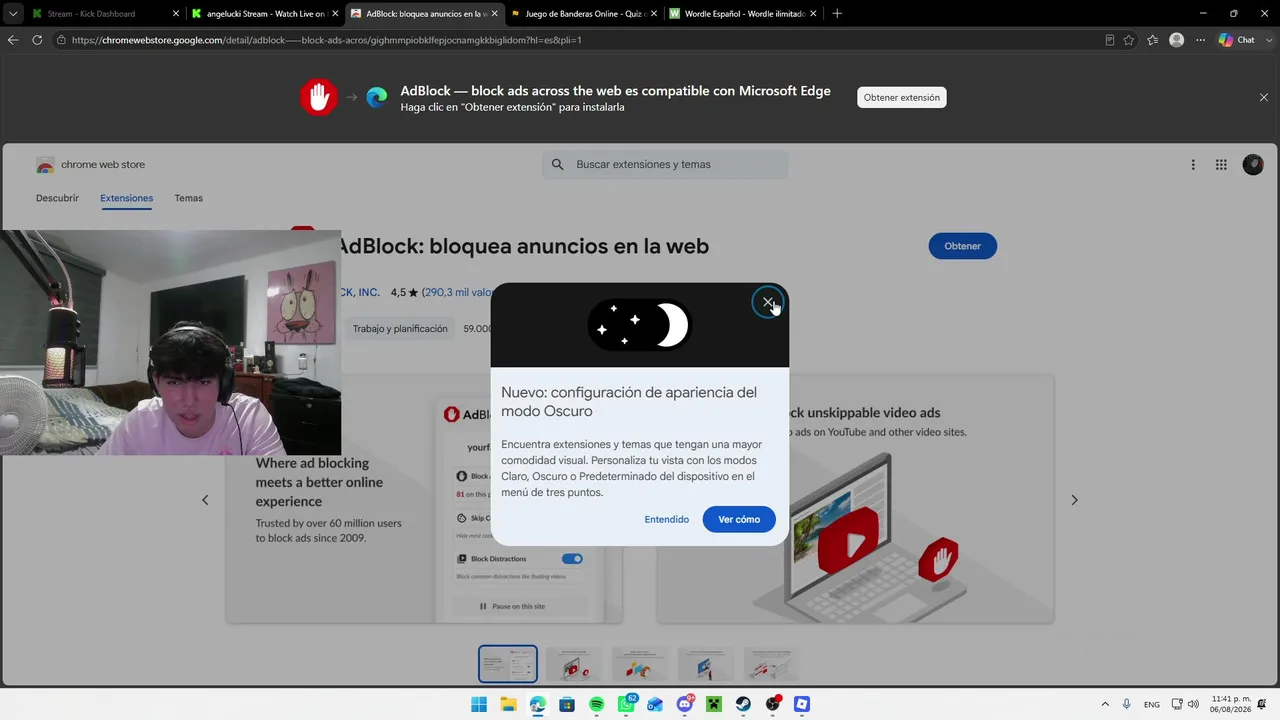
Task: Click the microphone tray icon
Action: pyautogui.click(x=1127, y=704)
